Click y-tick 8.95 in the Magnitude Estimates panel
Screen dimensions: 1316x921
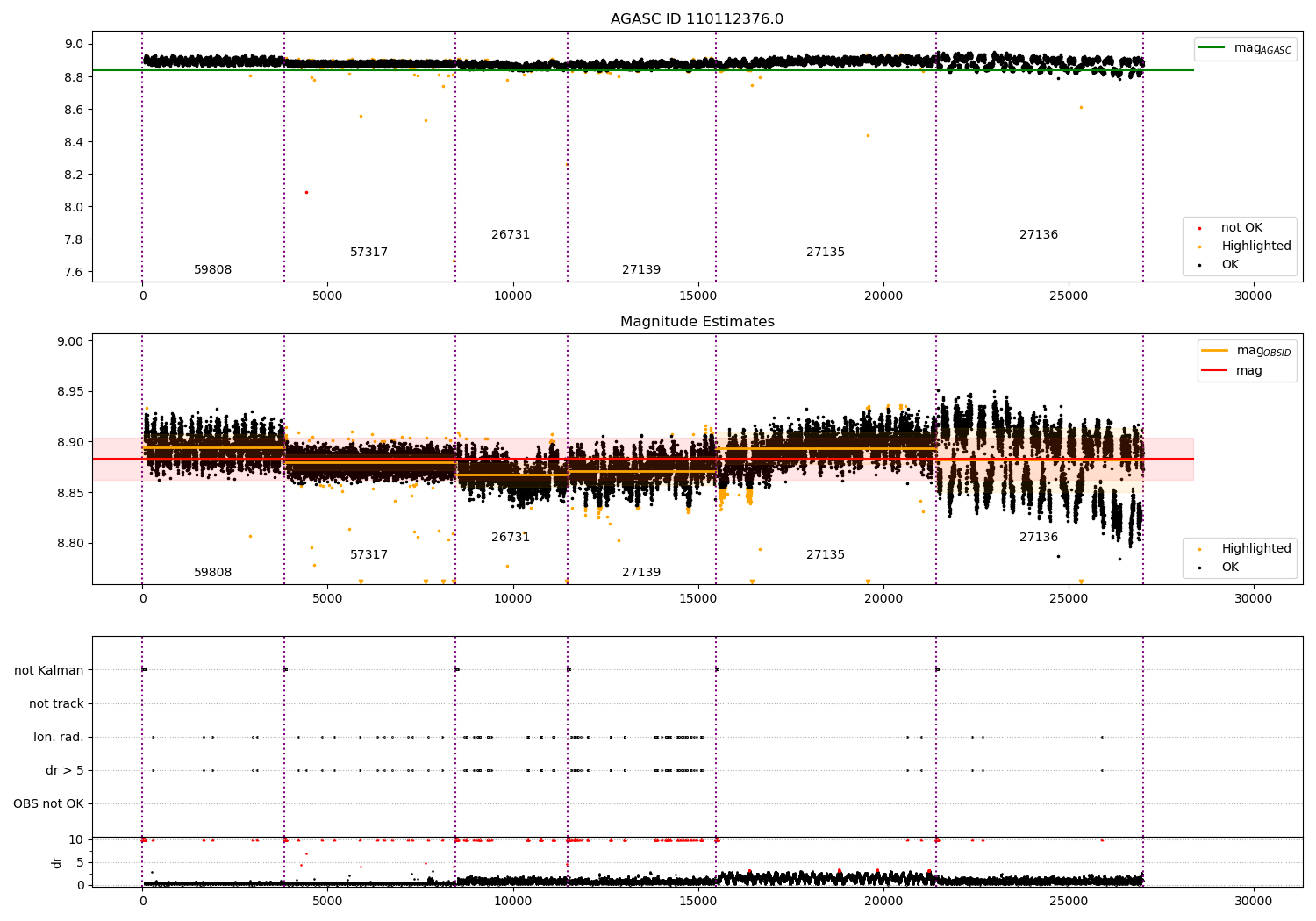coord(70,392)
